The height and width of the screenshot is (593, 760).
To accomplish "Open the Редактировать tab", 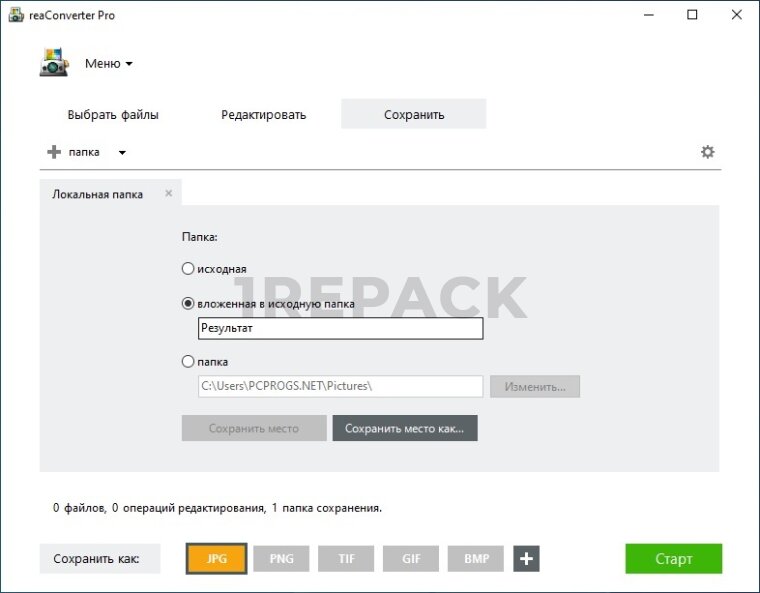I will (x=263, y=115).
